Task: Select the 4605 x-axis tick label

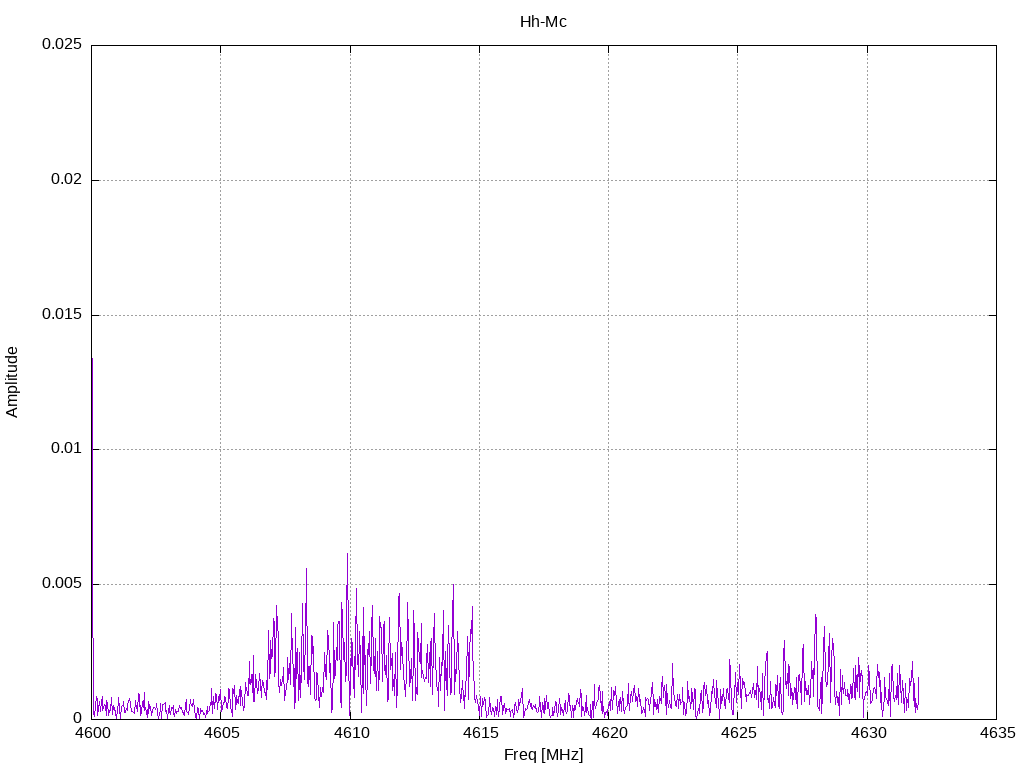Action: click(221, 734)
